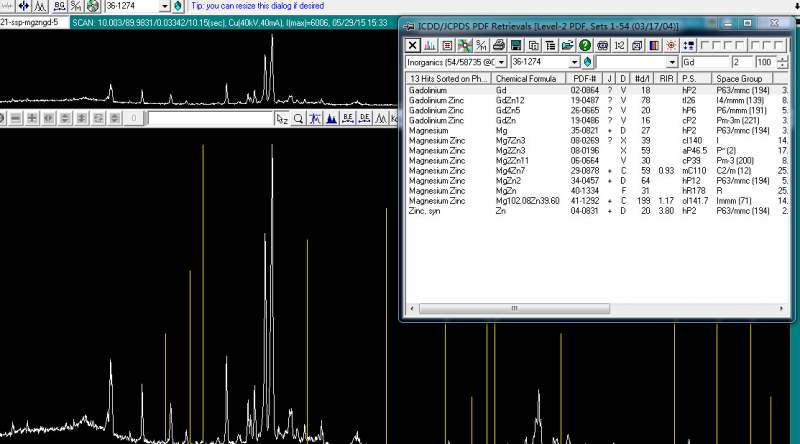This screenshot has width=800, height=444.
Task: Tick the last checkbox in dialog toolbar
Action: pos(780,45)
